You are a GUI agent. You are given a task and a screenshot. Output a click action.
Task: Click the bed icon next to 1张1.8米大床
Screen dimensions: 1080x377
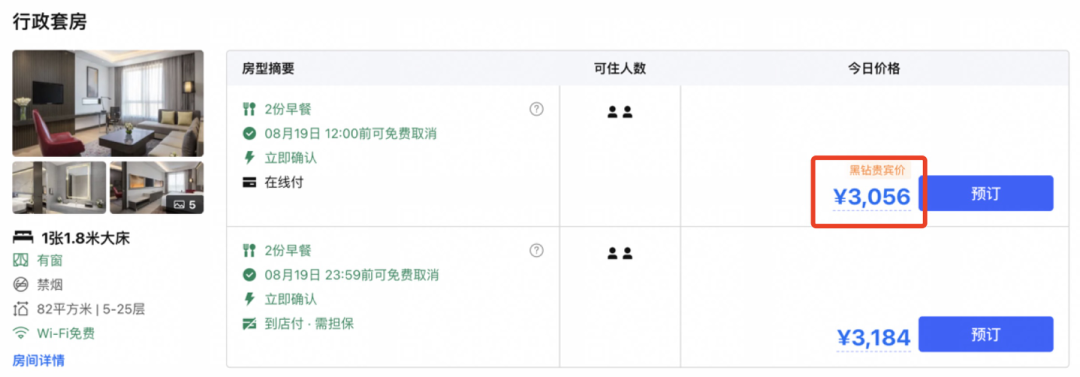point(23,238)
